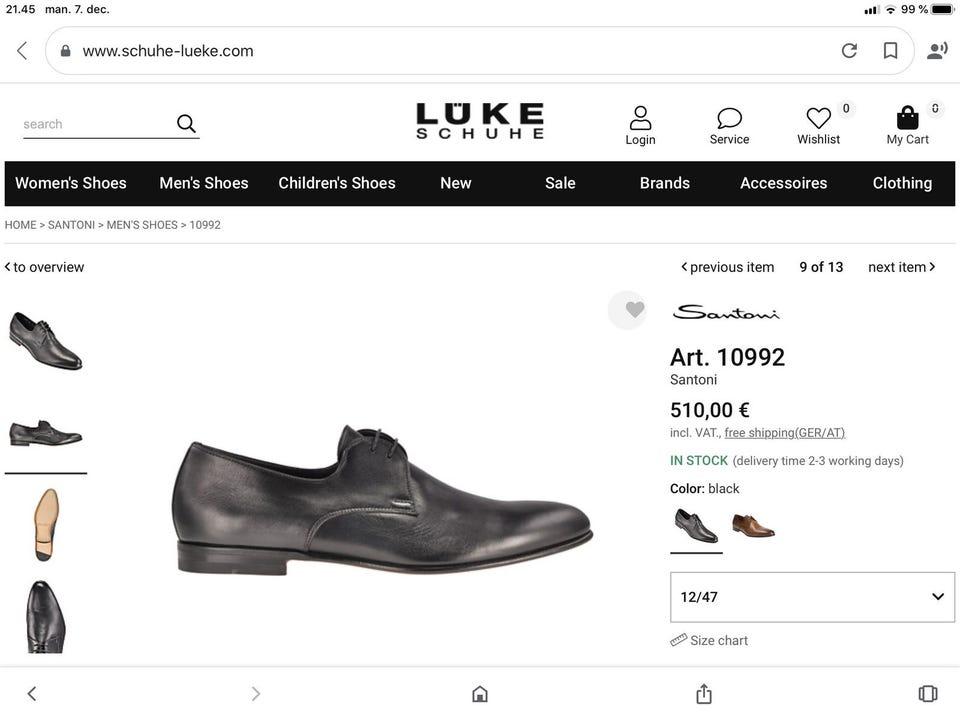Click the search input field
Viewport: 960px width, 720px height.
[95, 124]
